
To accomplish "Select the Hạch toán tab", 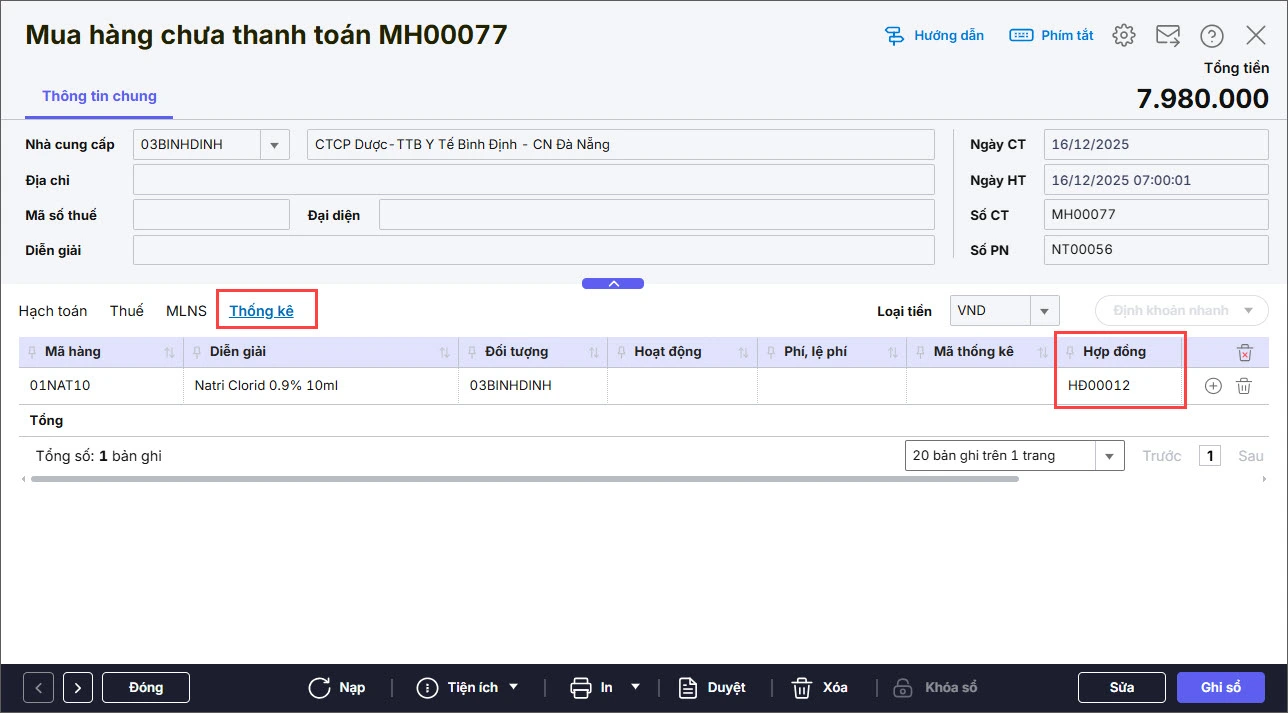I will 53,311.
